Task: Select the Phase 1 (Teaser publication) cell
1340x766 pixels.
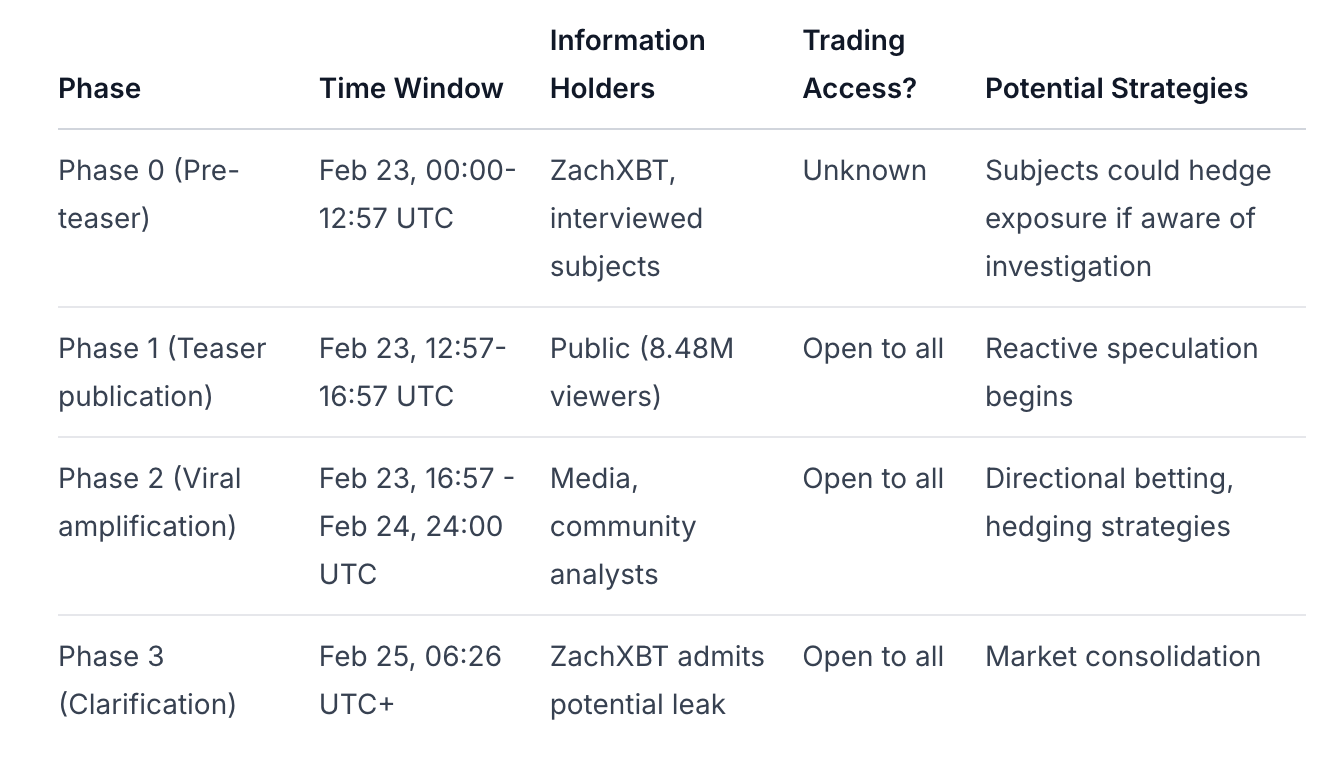Action: (x=162, y=372)
